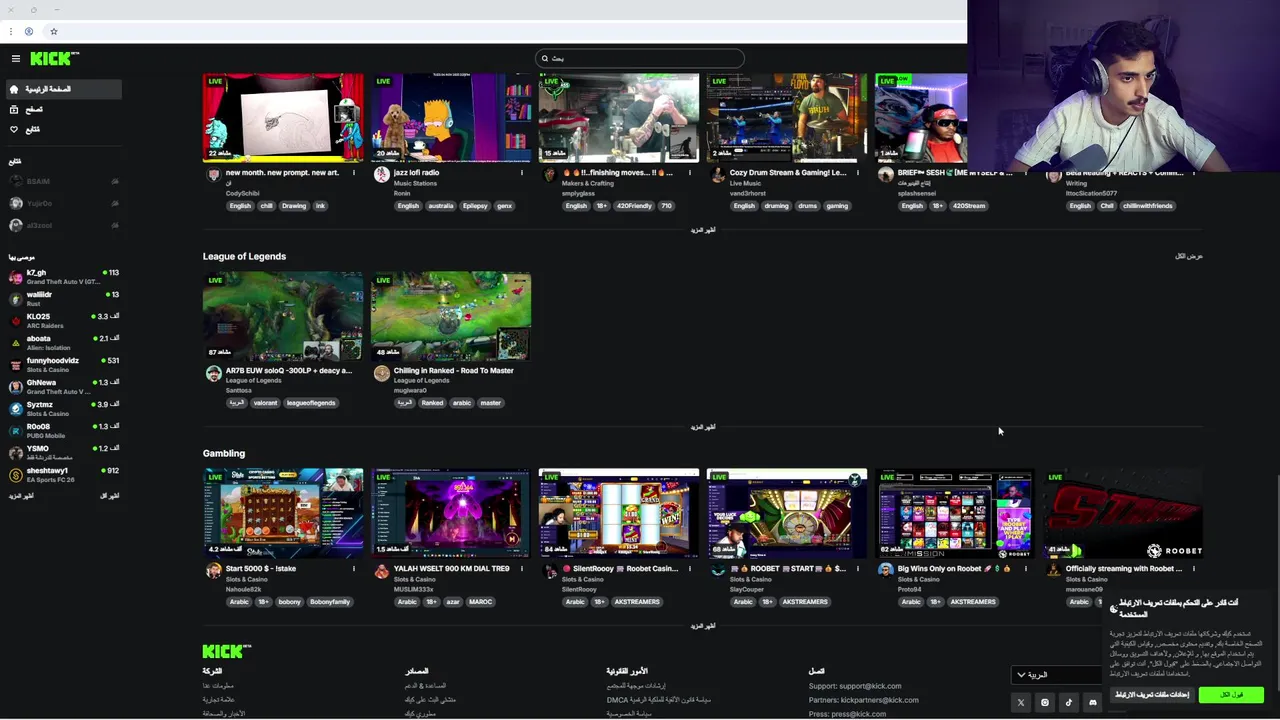Open League of Legends category heading

[x=244, y=256]
